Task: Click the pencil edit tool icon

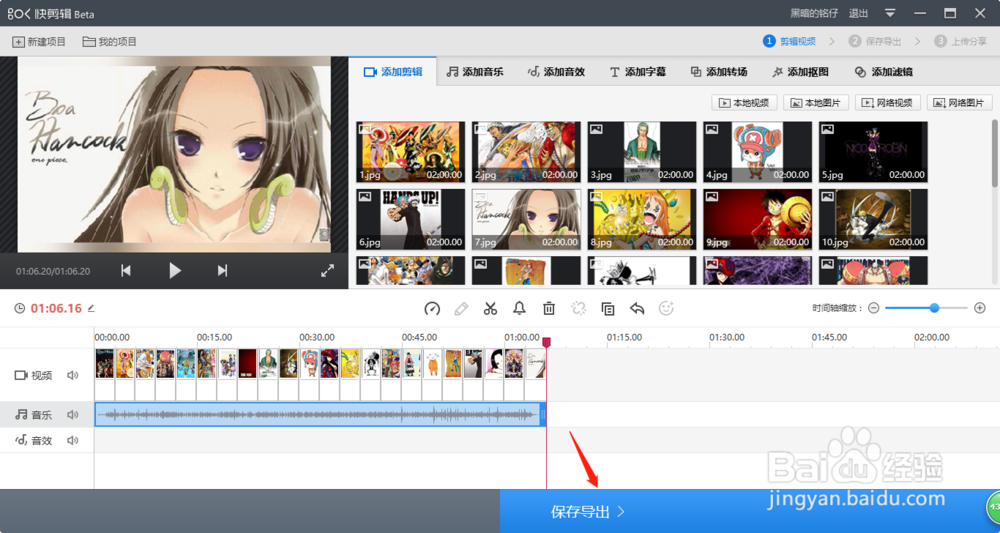Action: point(461,309)
